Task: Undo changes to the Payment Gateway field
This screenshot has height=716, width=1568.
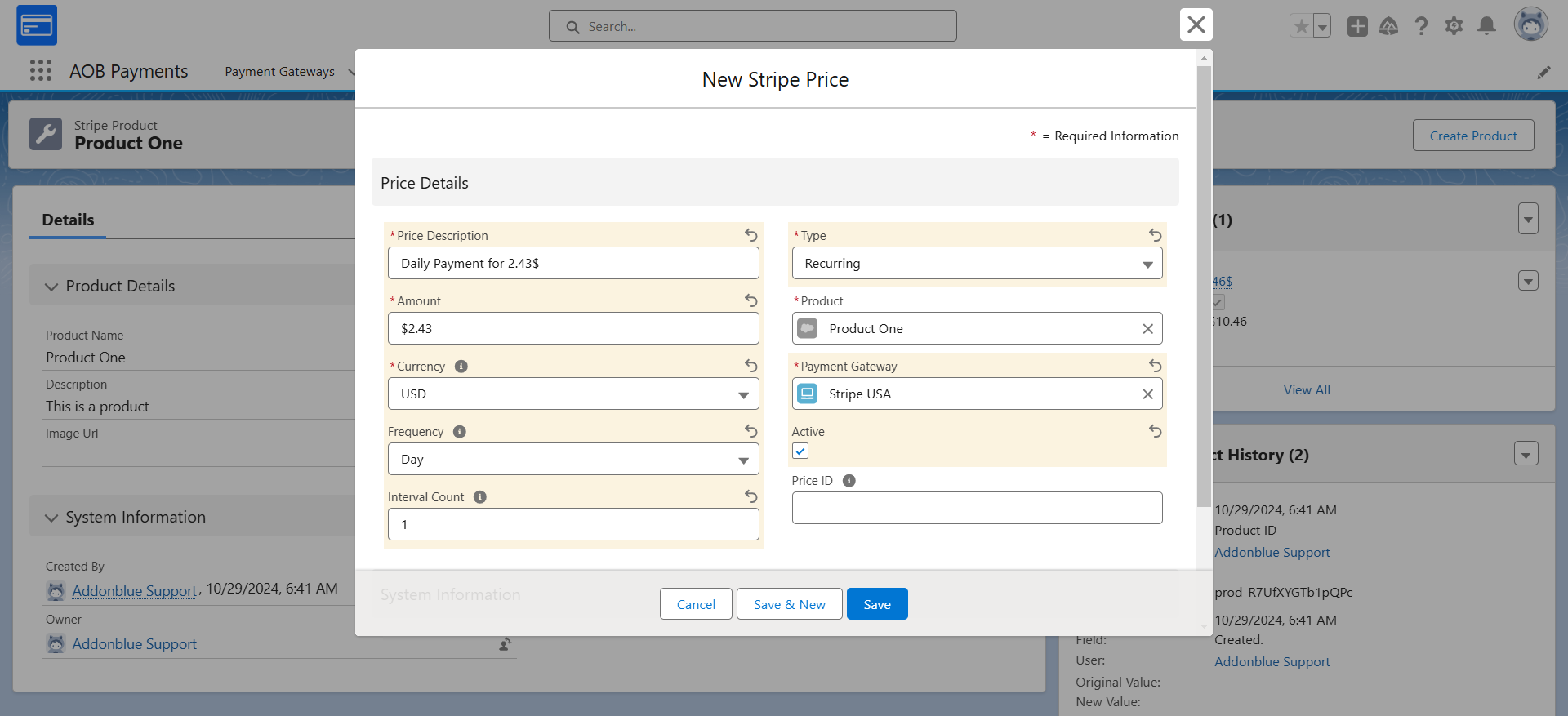Action: pos(1155,366)
